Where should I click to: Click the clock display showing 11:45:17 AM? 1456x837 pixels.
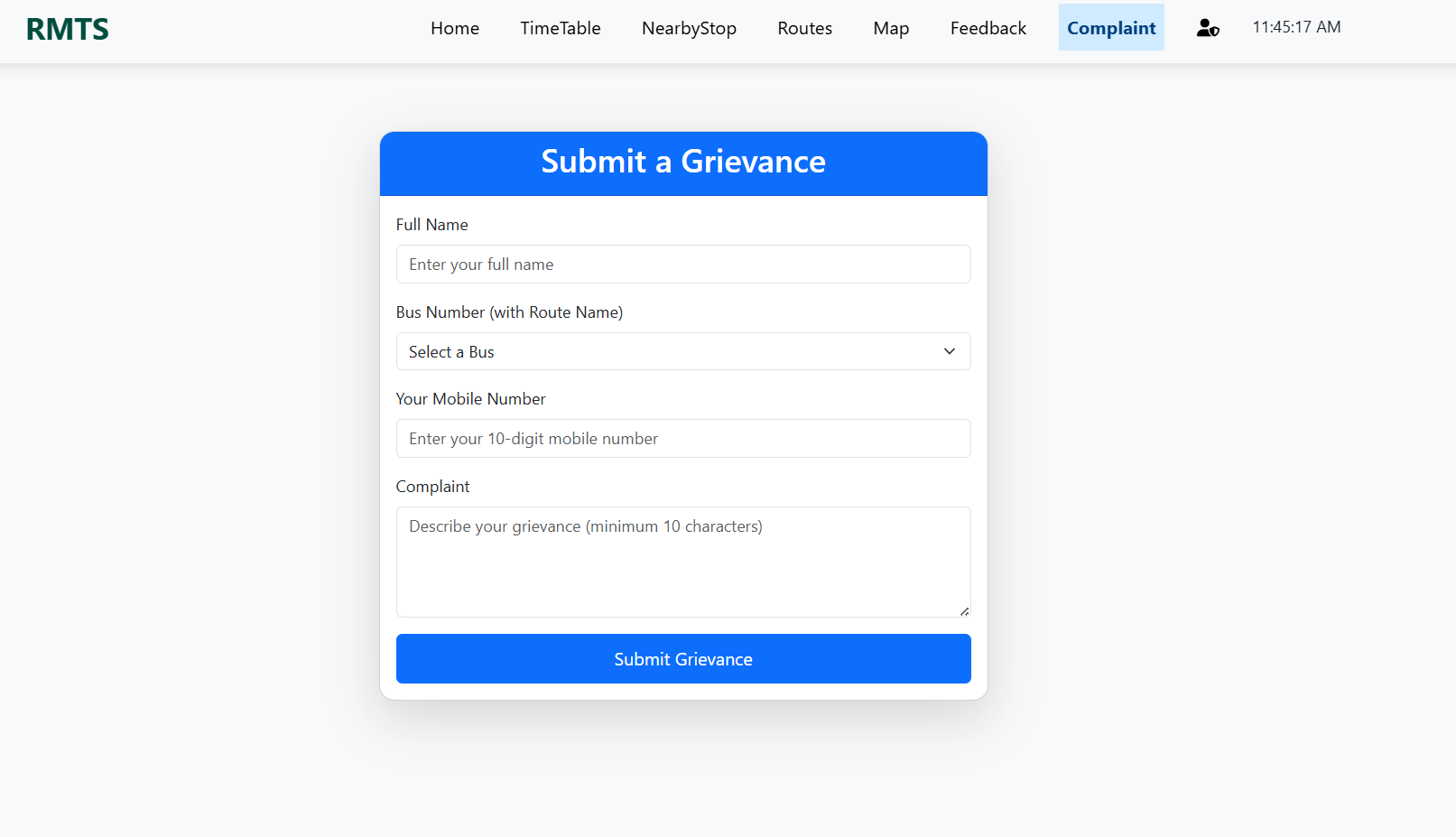[1296, 27]
